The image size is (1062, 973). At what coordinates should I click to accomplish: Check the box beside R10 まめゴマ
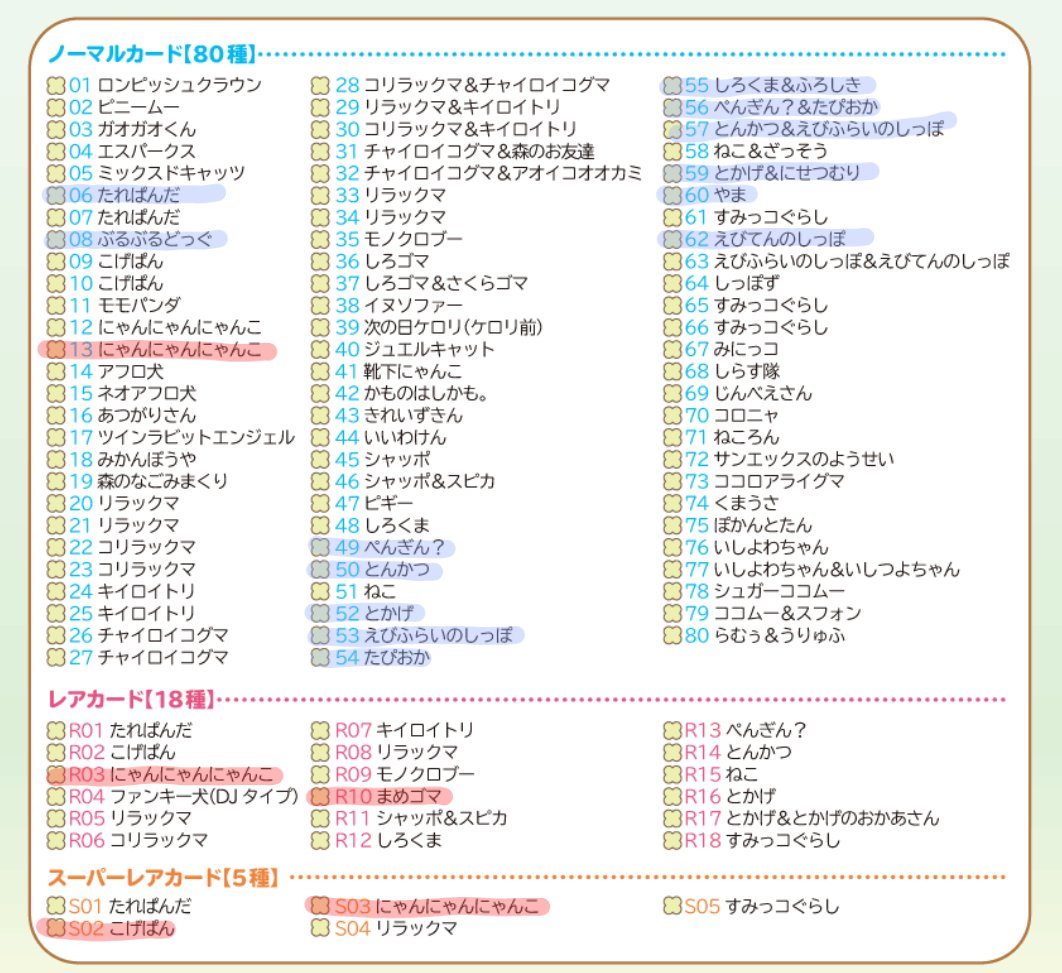tap(320, 796)
